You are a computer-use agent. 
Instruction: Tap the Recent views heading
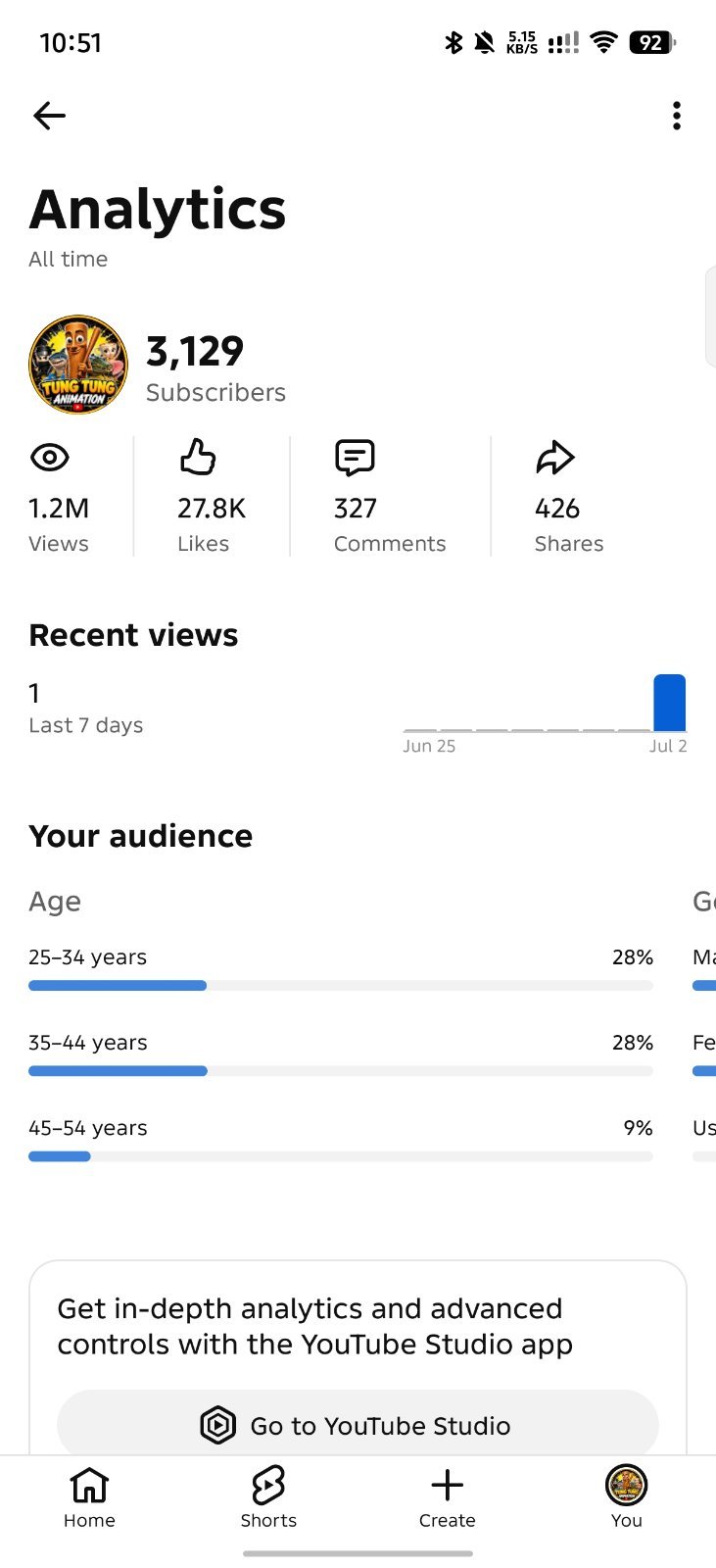click(x=133, y=635)
